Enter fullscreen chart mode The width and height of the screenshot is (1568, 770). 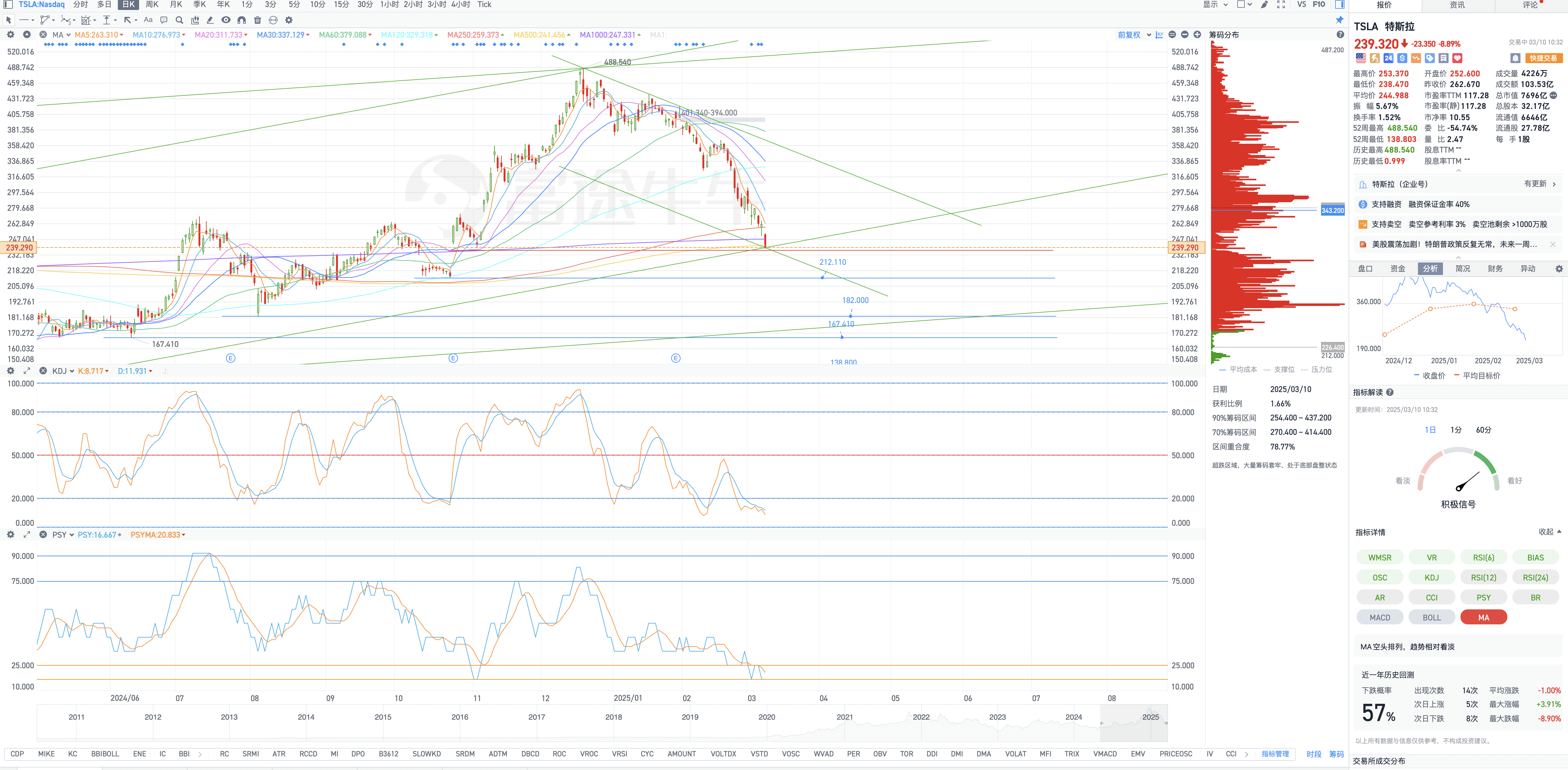(1281, 4)
